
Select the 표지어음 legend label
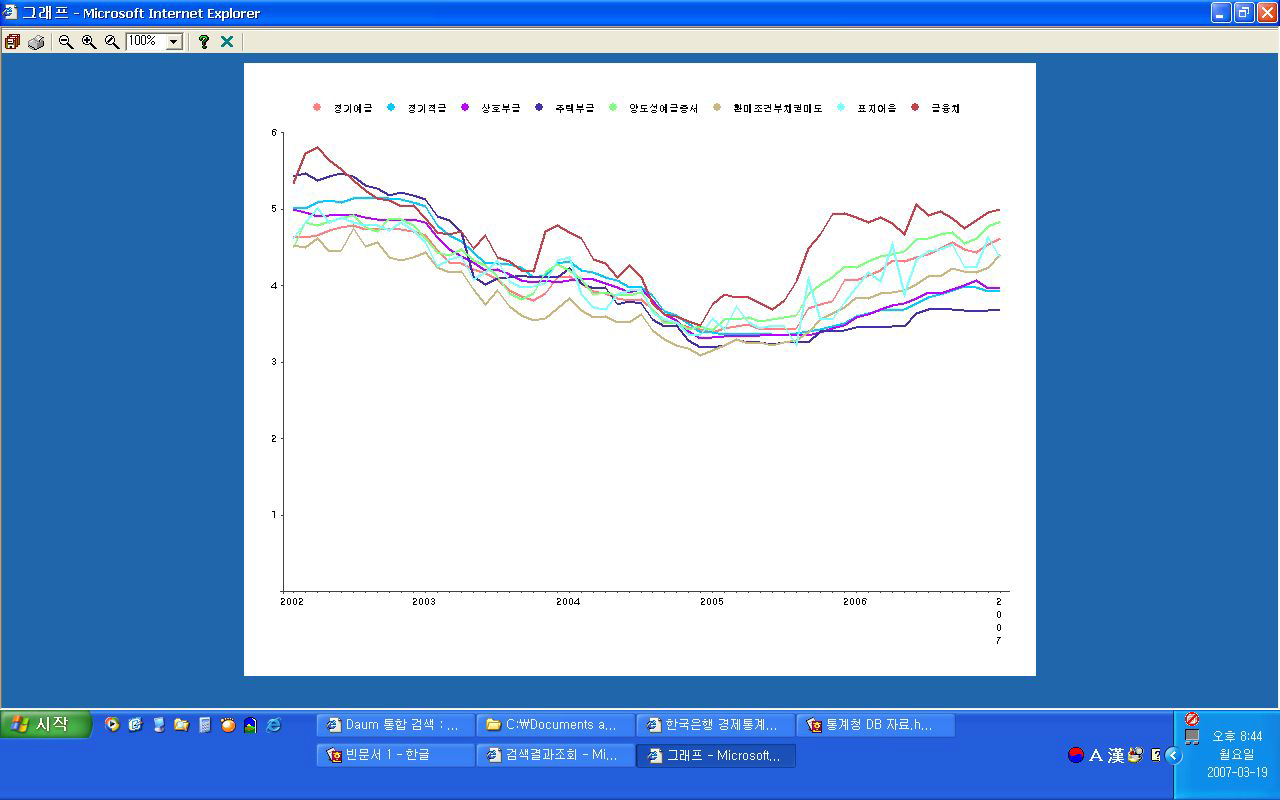[x=876, y=108]
